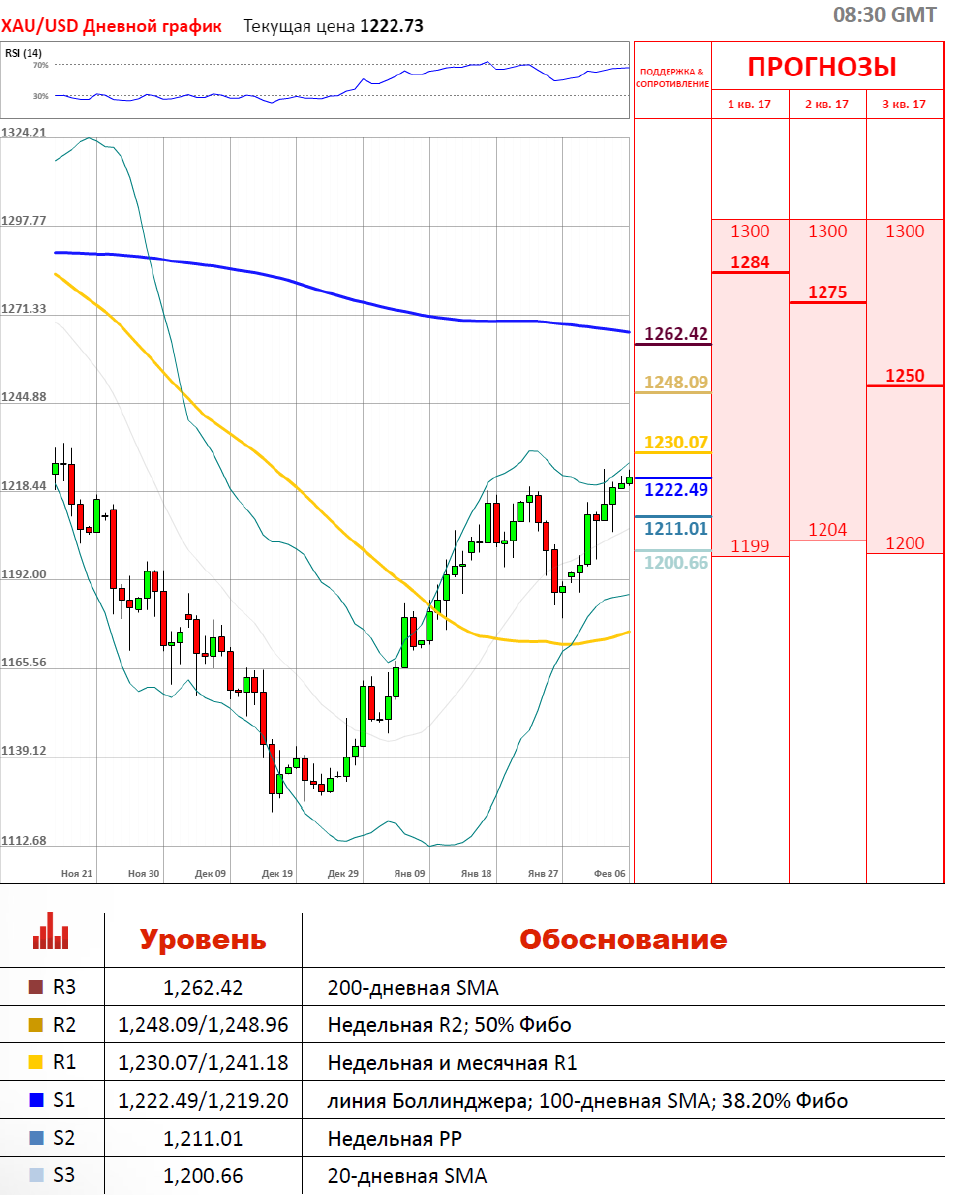The width and height of the screenshot is (955, 1195).
Task: Click the red bar chart icon in table header
Action: 51,931
